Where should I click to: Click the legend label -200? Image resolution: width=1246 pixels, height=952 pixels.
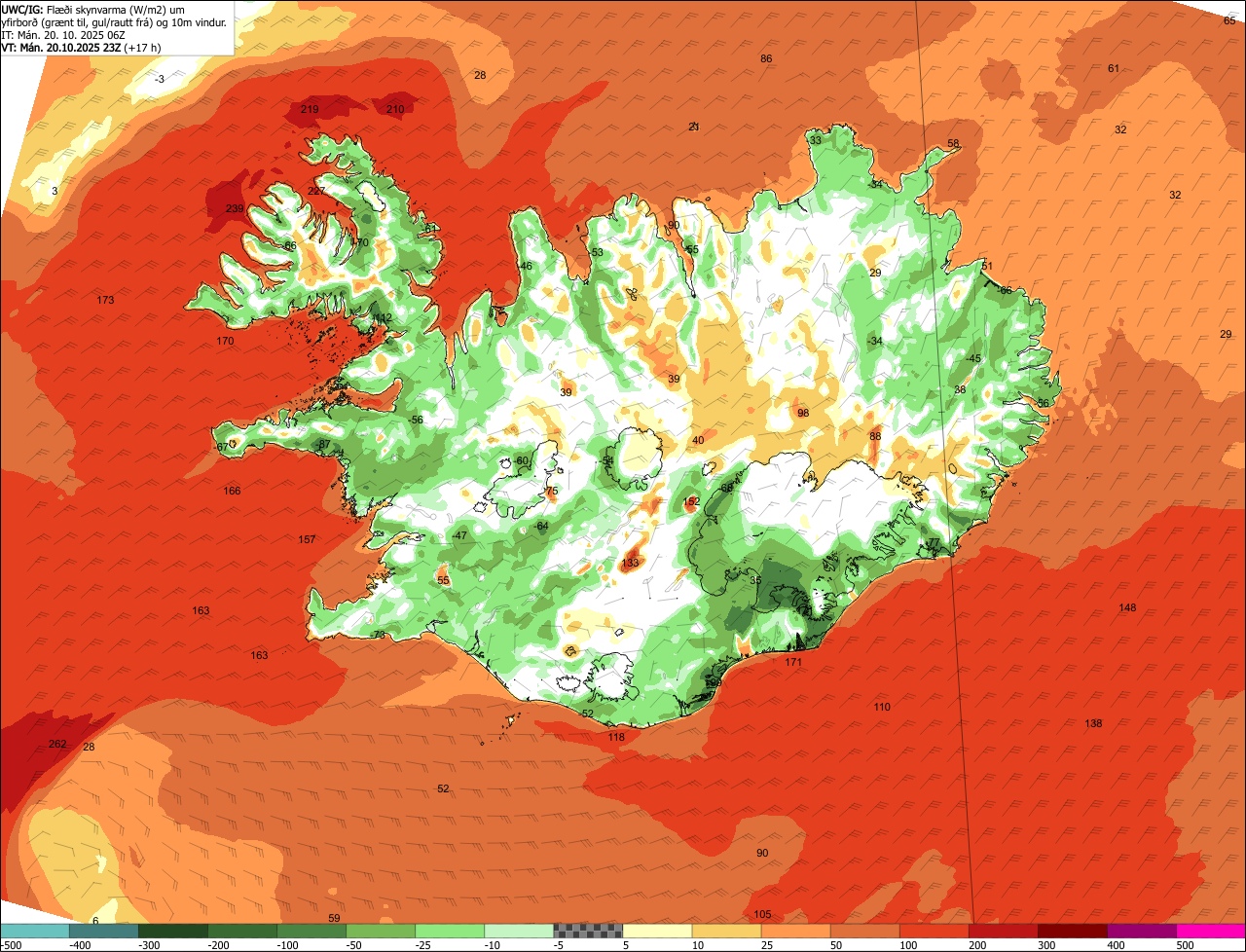(218, 944)
